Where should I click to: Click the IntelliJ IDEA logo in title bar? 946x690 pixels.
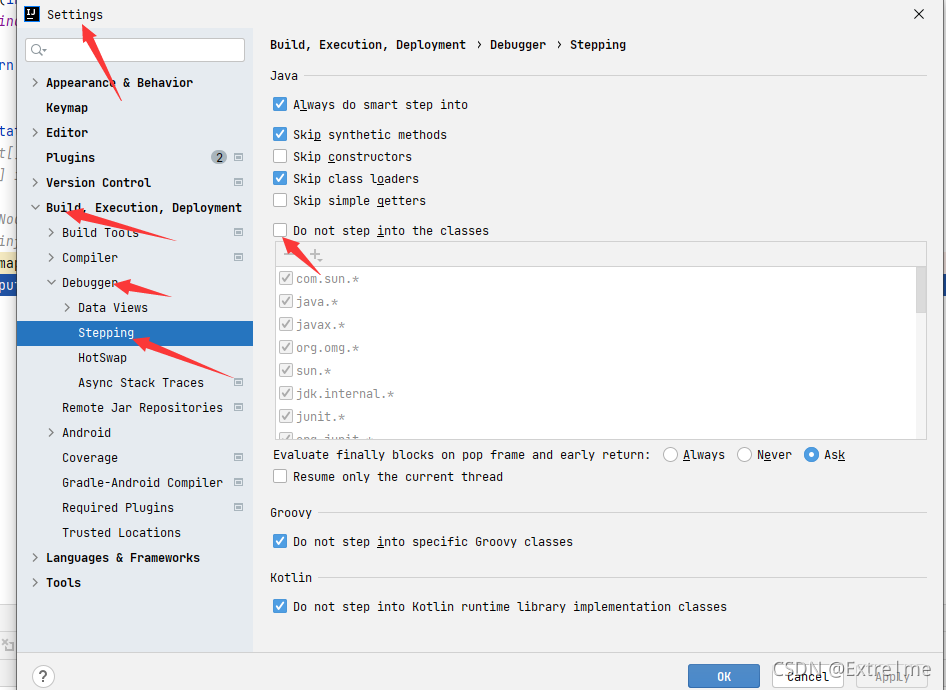tap(32, 14)
